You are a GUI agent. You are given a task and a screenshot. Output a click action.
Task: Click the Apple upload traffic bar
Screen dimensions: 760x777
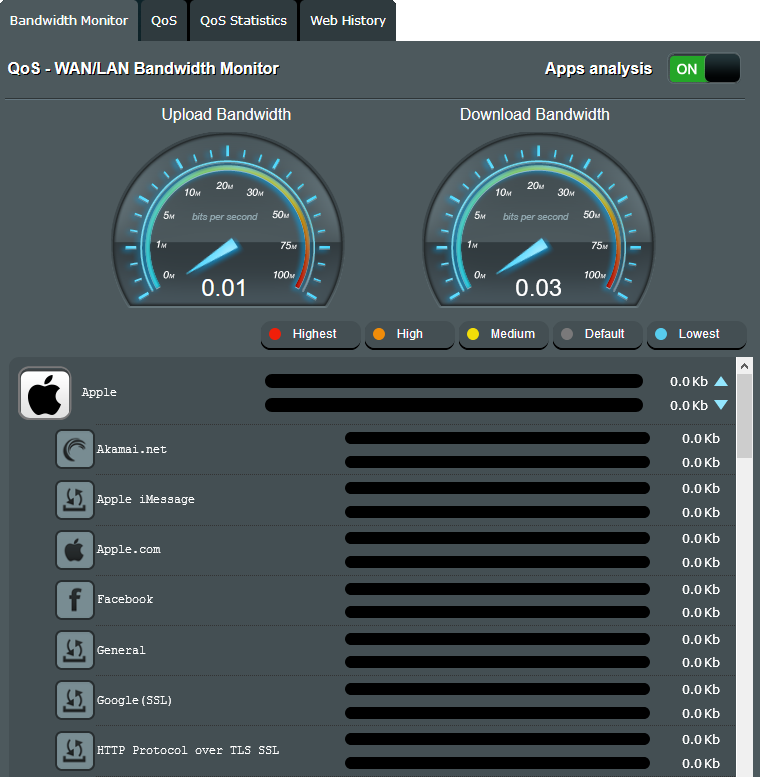[454, 381]
